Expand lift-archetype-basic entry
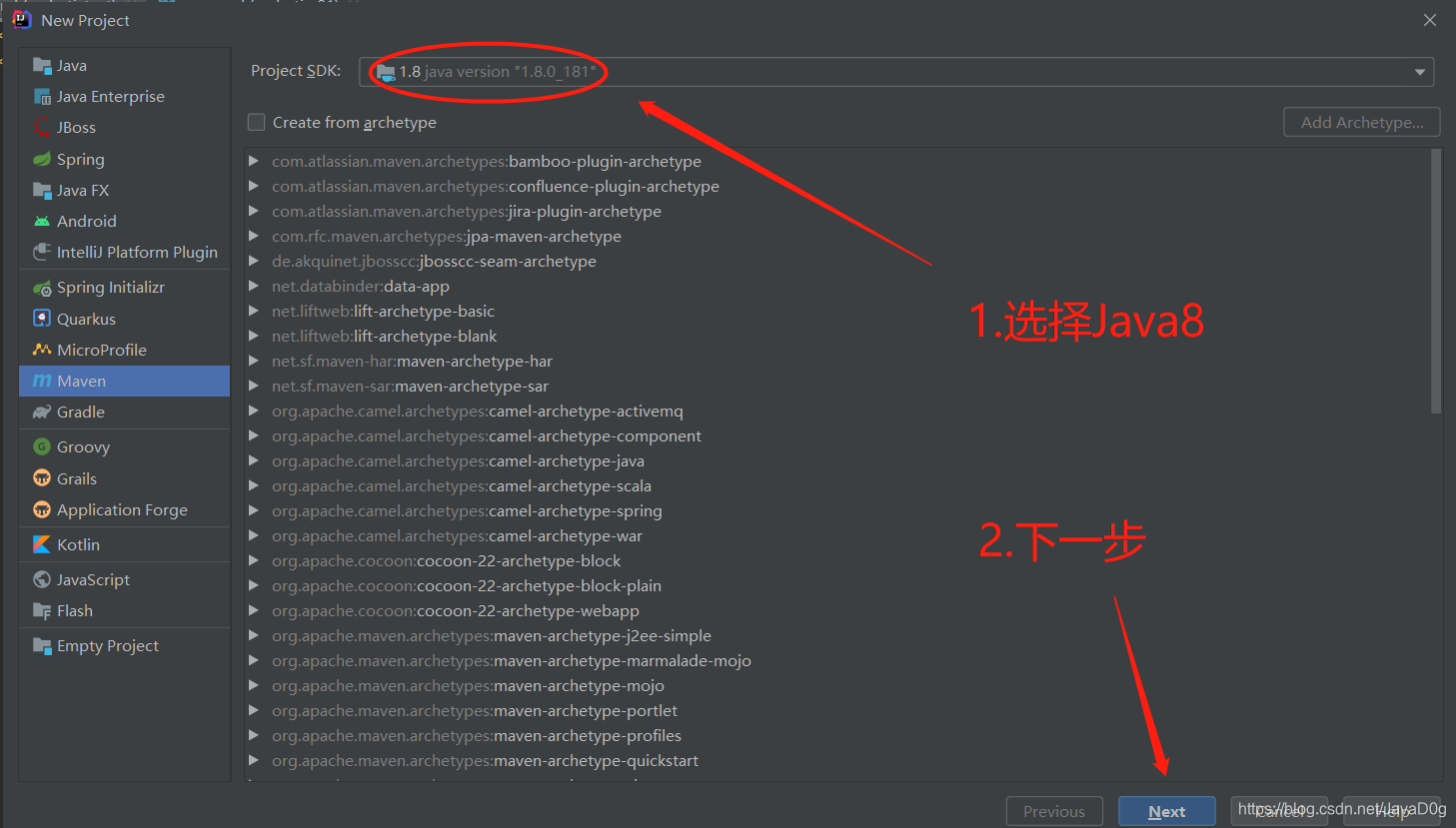Screen dimensions: 1456x828 click(254, 311)
